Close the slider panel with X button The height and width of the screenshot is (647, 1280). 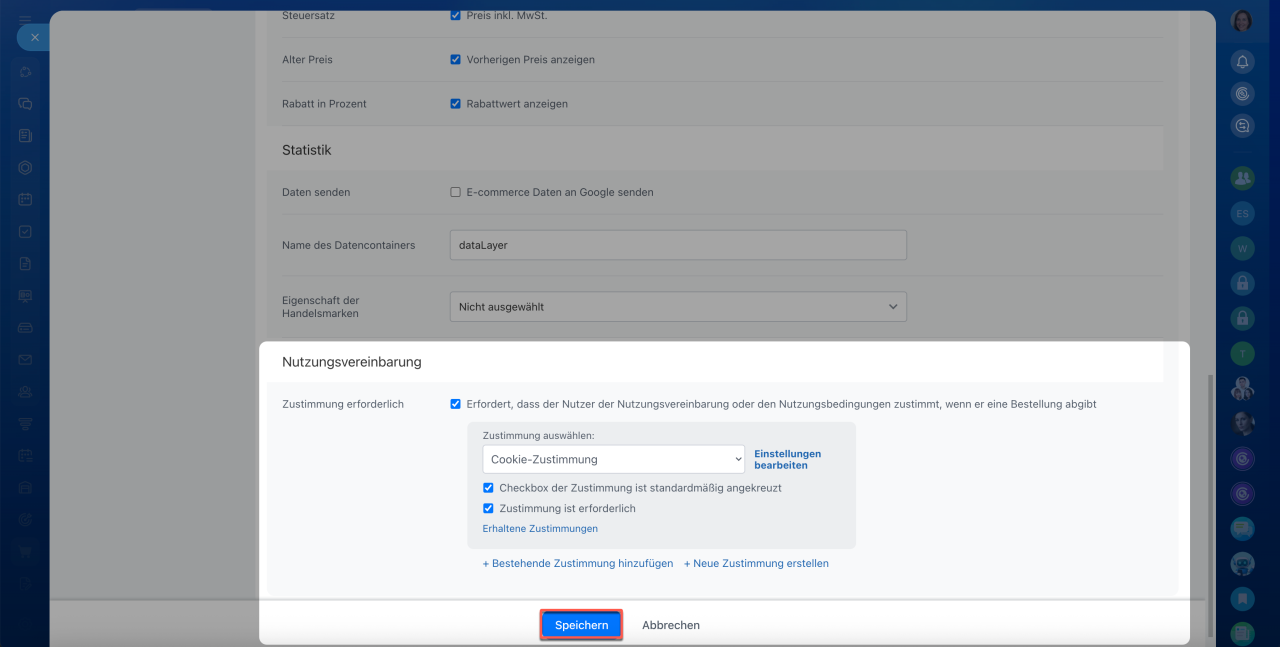34,37
